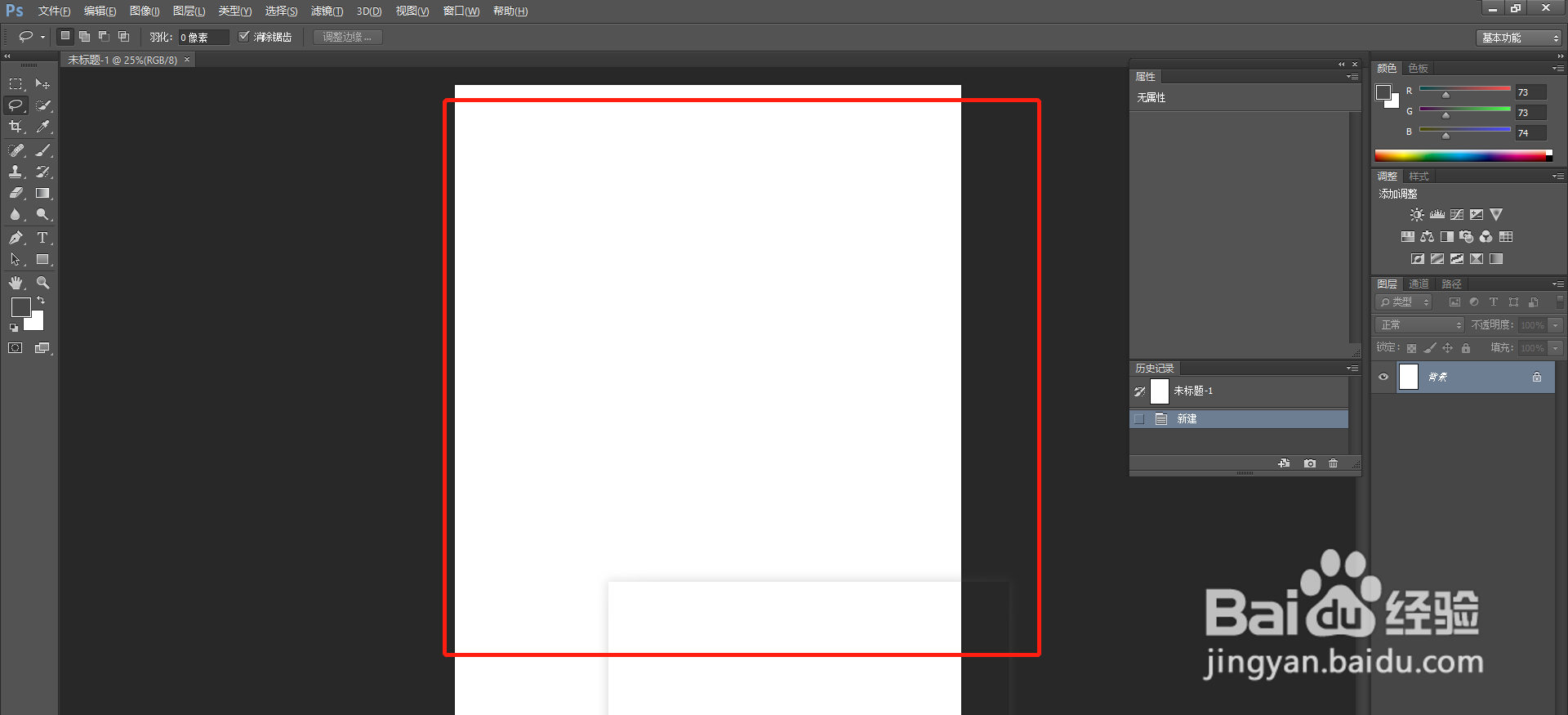Turn layer filtering on or off switch

click(1560, 302)
